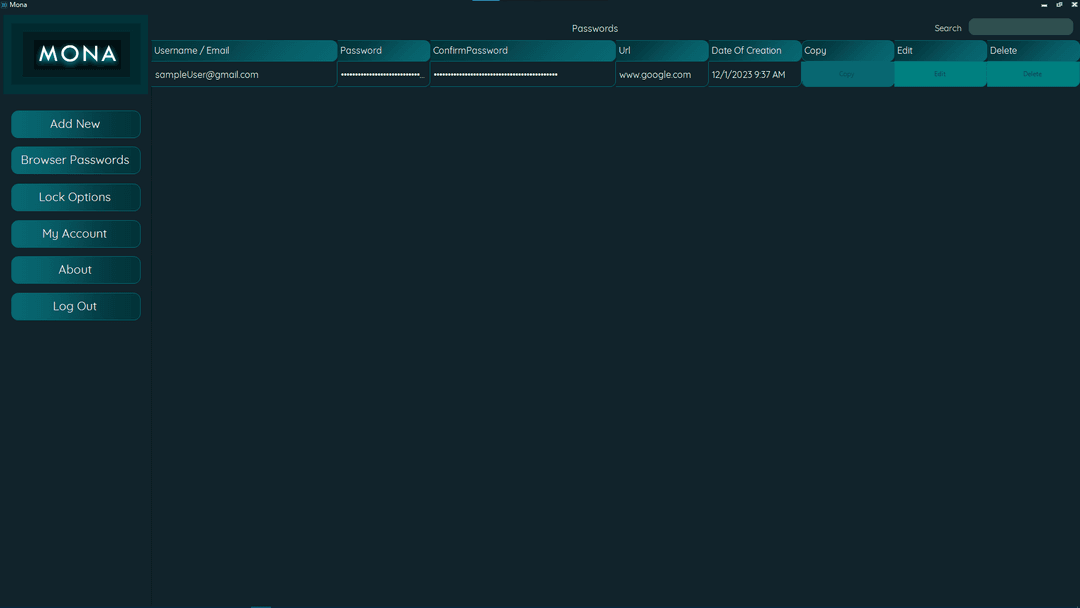Close the Mona application window

pos(1075,5)
